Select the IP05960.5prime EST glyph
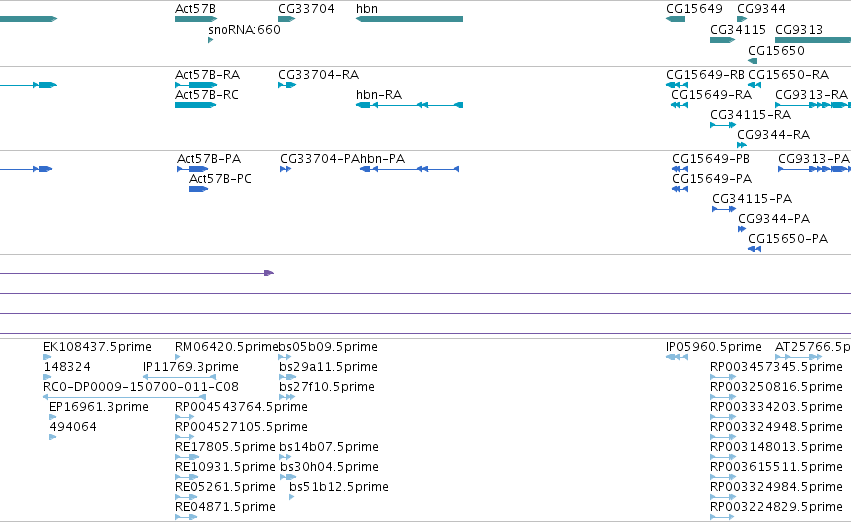851x522 pixels. (677, 357)
